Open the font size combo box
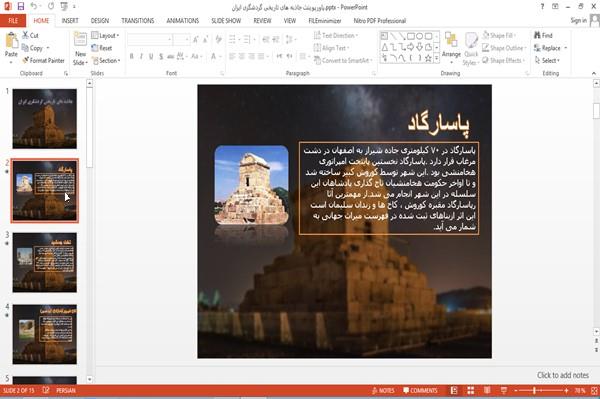Viewport: 600px width, 399px height. (x=181, y=39)
